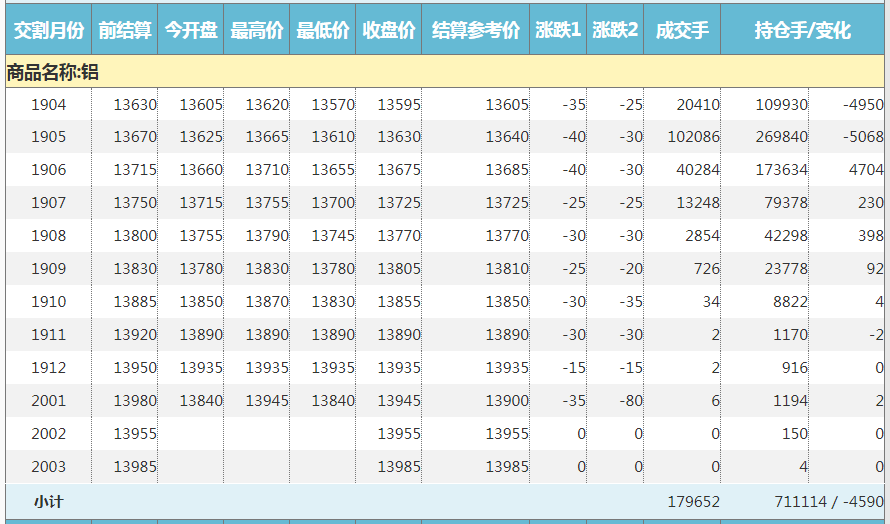The height and width of the screenshot is (524, 890).
Task: Select the 最高价 column header
Action: (x=256, y=31)
